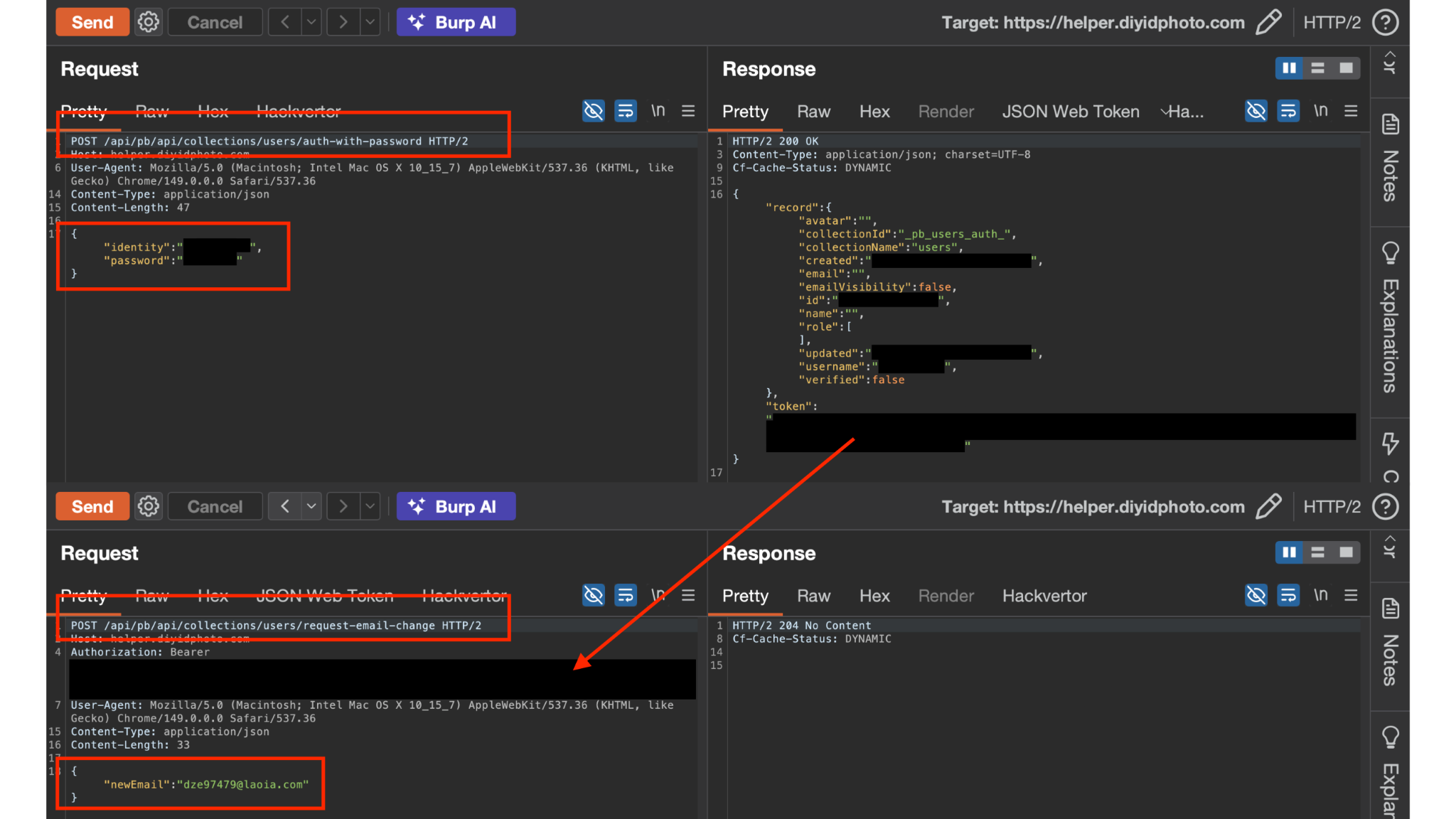Switch 200 OK response to the Raw tab
The width and height of the screenshot is (1456, 819).
[x=813, y=112]
